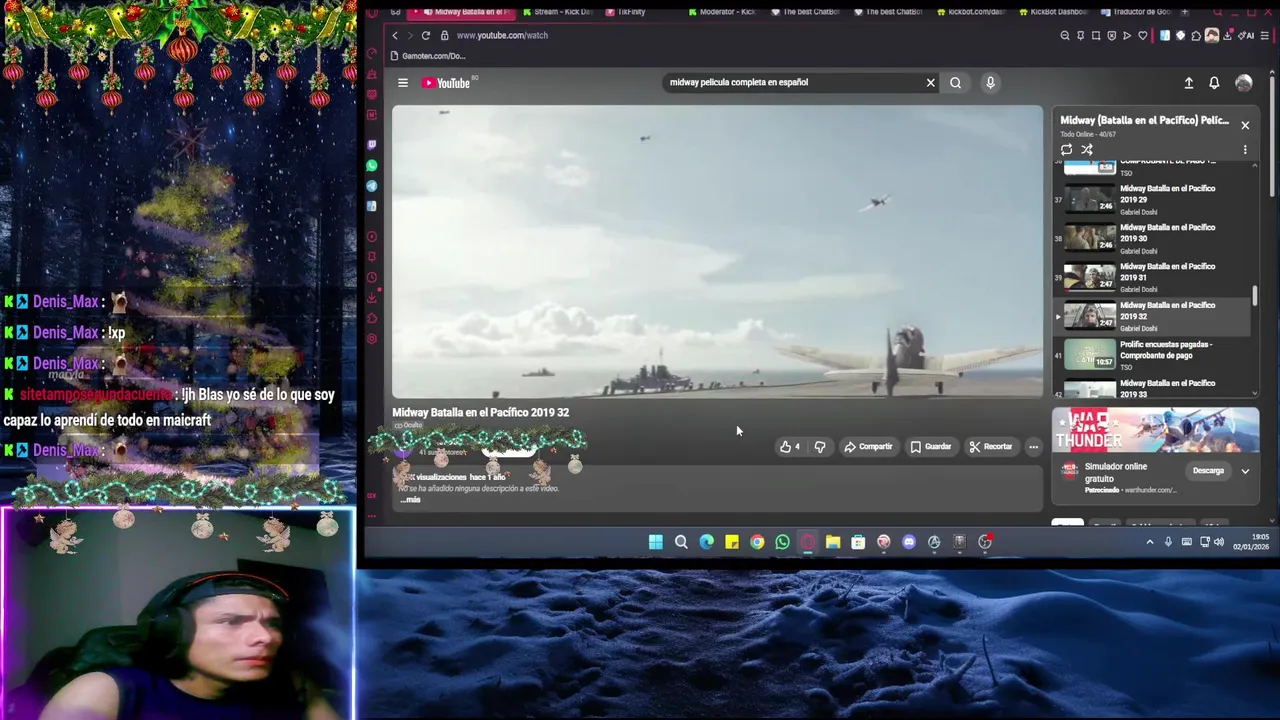Go back in the browser
The width and height of the screenshot is (1280, 720).
[394, 35]
